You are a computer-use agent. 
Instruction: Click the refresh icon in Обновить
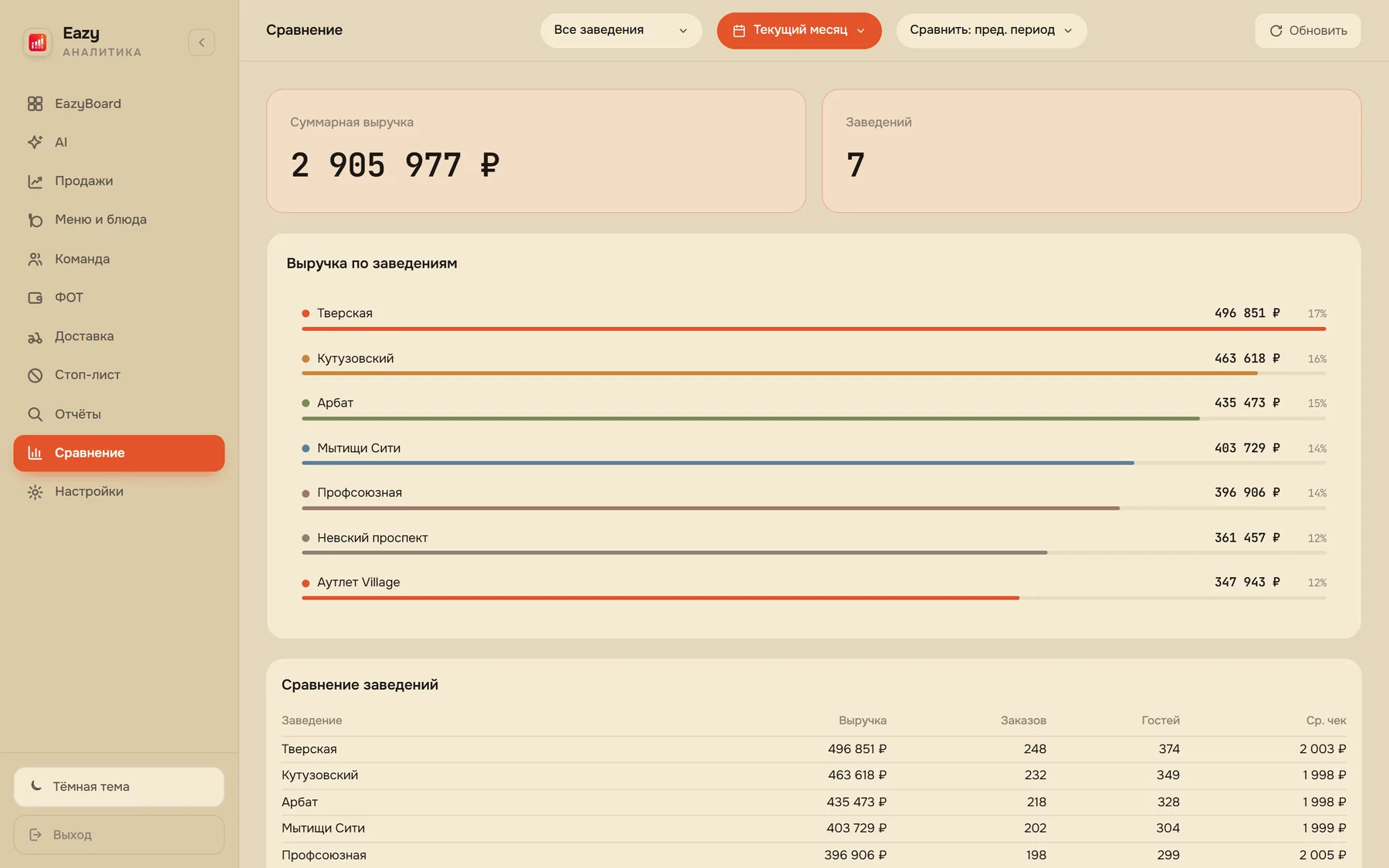click(1276, 31)
